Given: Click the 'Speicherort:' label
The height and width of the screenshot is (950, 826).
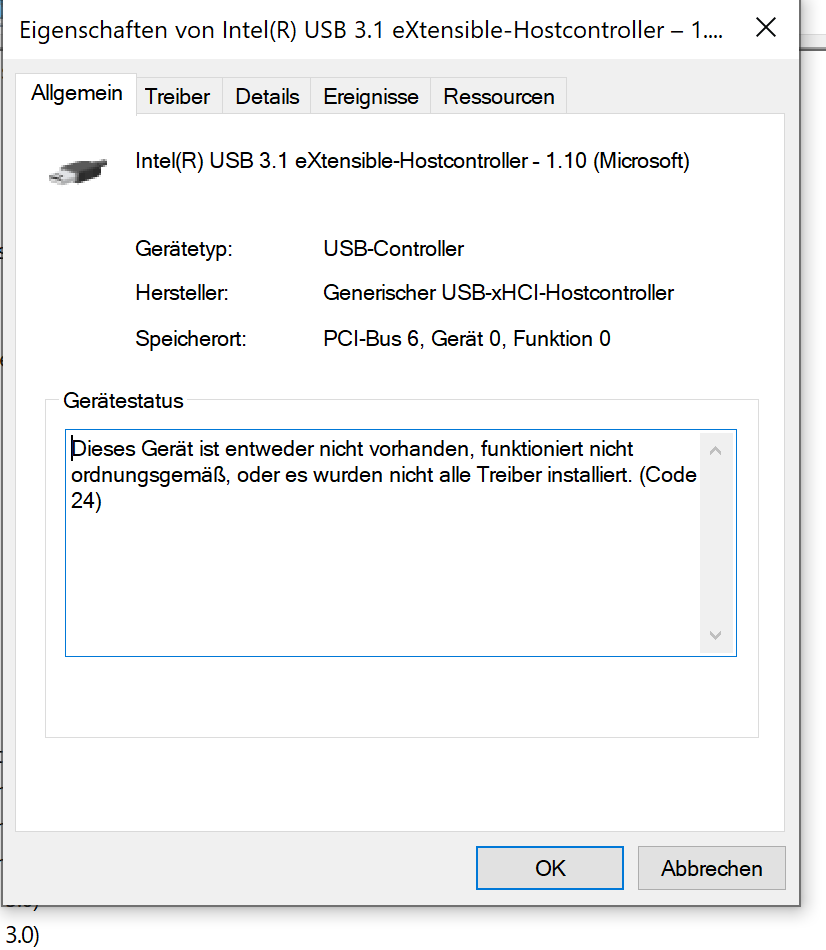Looking at the screenshot, I should point(191,339).
